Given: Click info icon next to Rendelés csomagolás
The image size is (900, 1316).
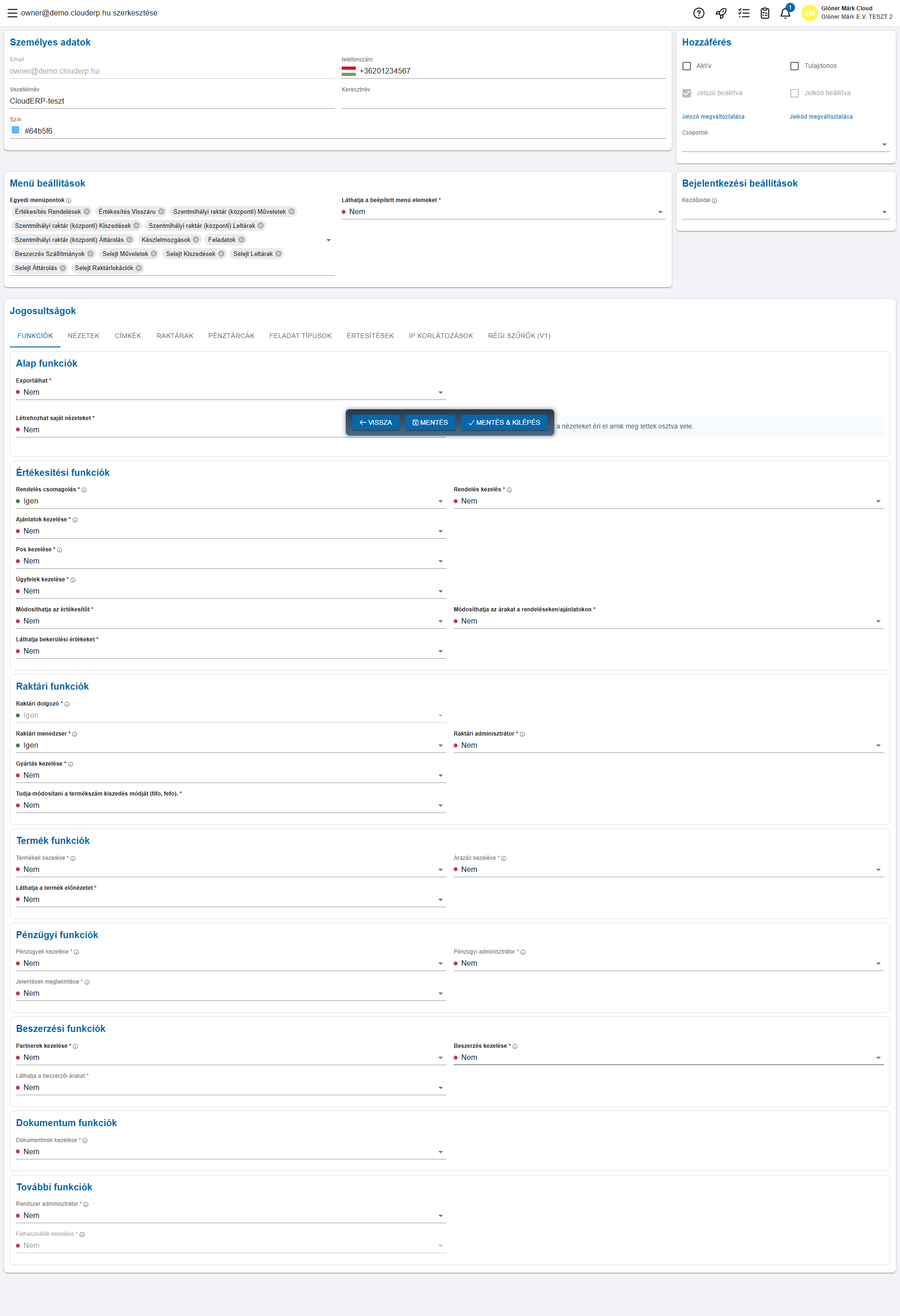Looking at the screenshot, I should click(x=84, y=490).
